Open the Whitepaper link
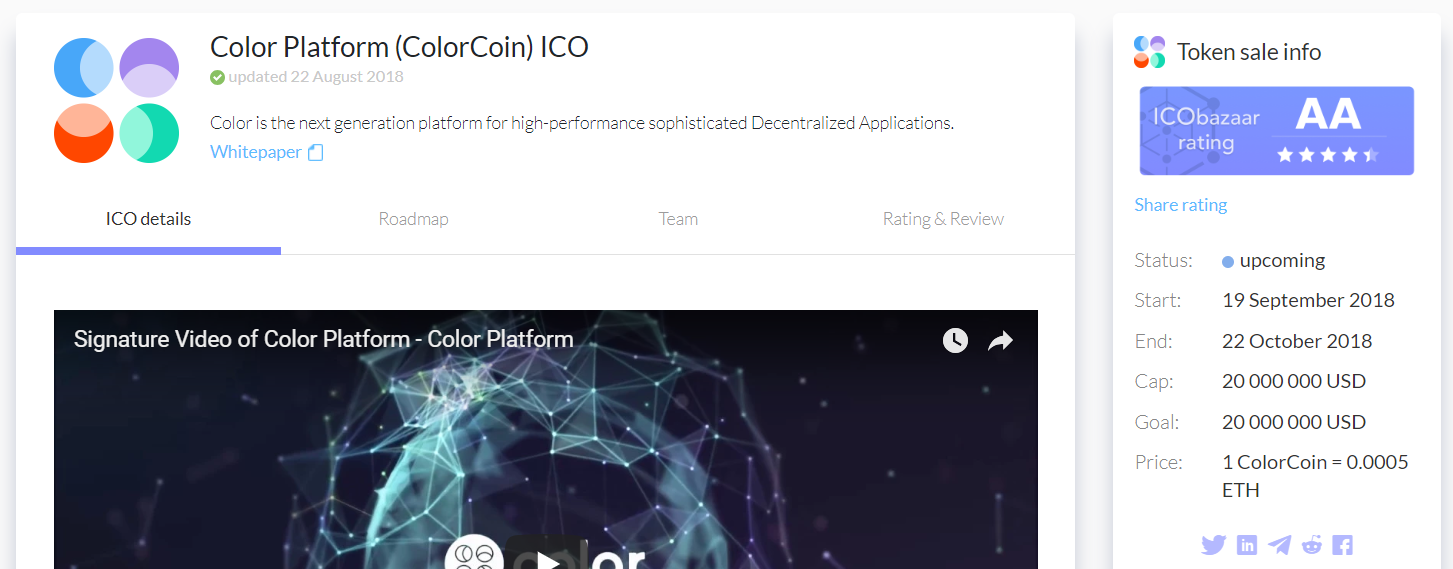 tap(256, 152)
